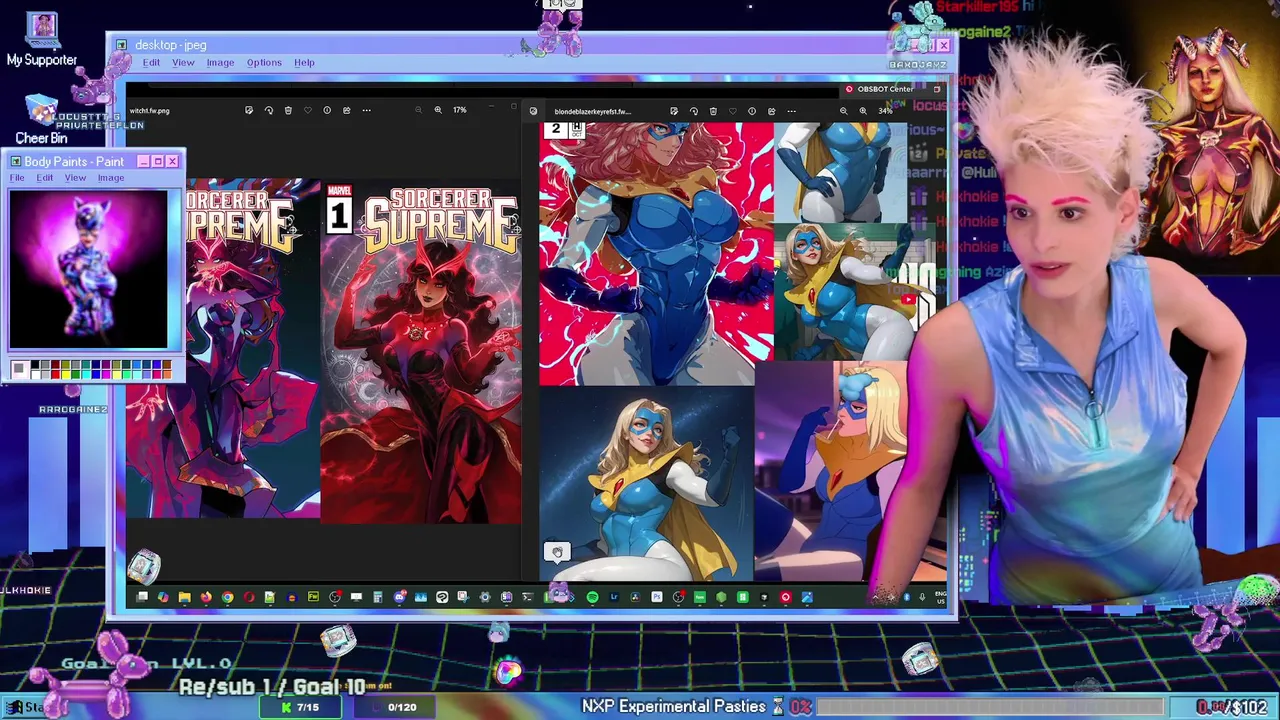Pick the magenta swatch in Body Paints palette
Viewport: 1280px width, 720px height.
click(x=106, y=375)
